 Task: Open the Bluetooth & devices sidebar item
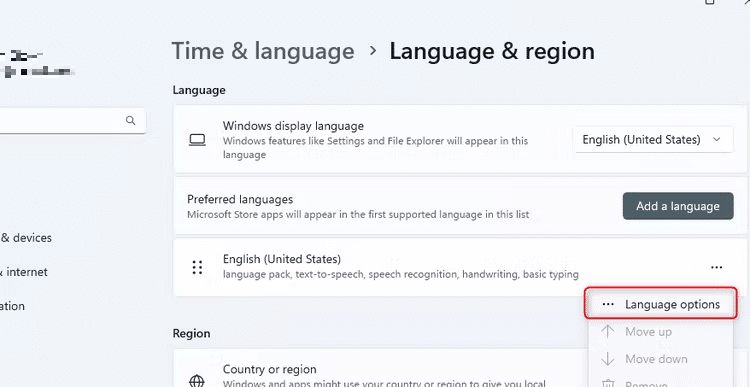point(26,238)
